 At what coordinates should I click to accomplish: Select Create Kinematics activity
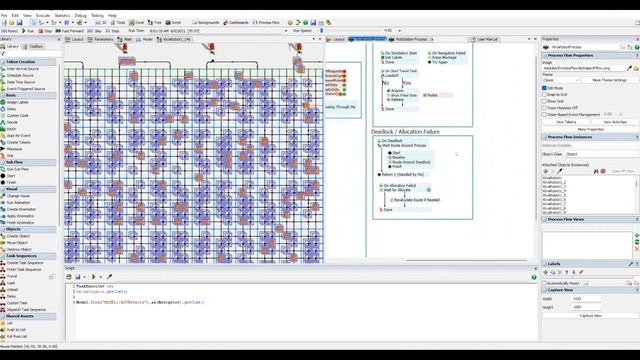tap(21, 209)
